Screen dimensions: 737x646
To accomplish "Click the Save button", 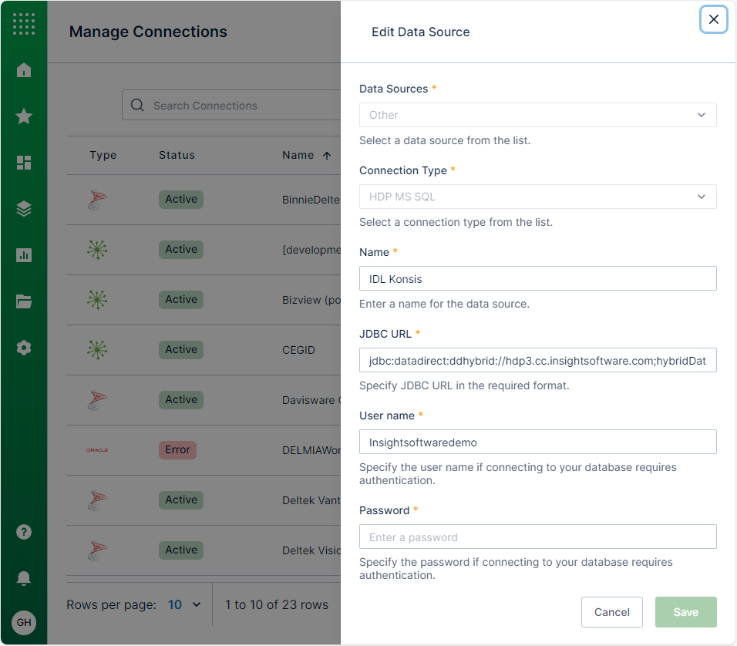I will coord(686,612).
